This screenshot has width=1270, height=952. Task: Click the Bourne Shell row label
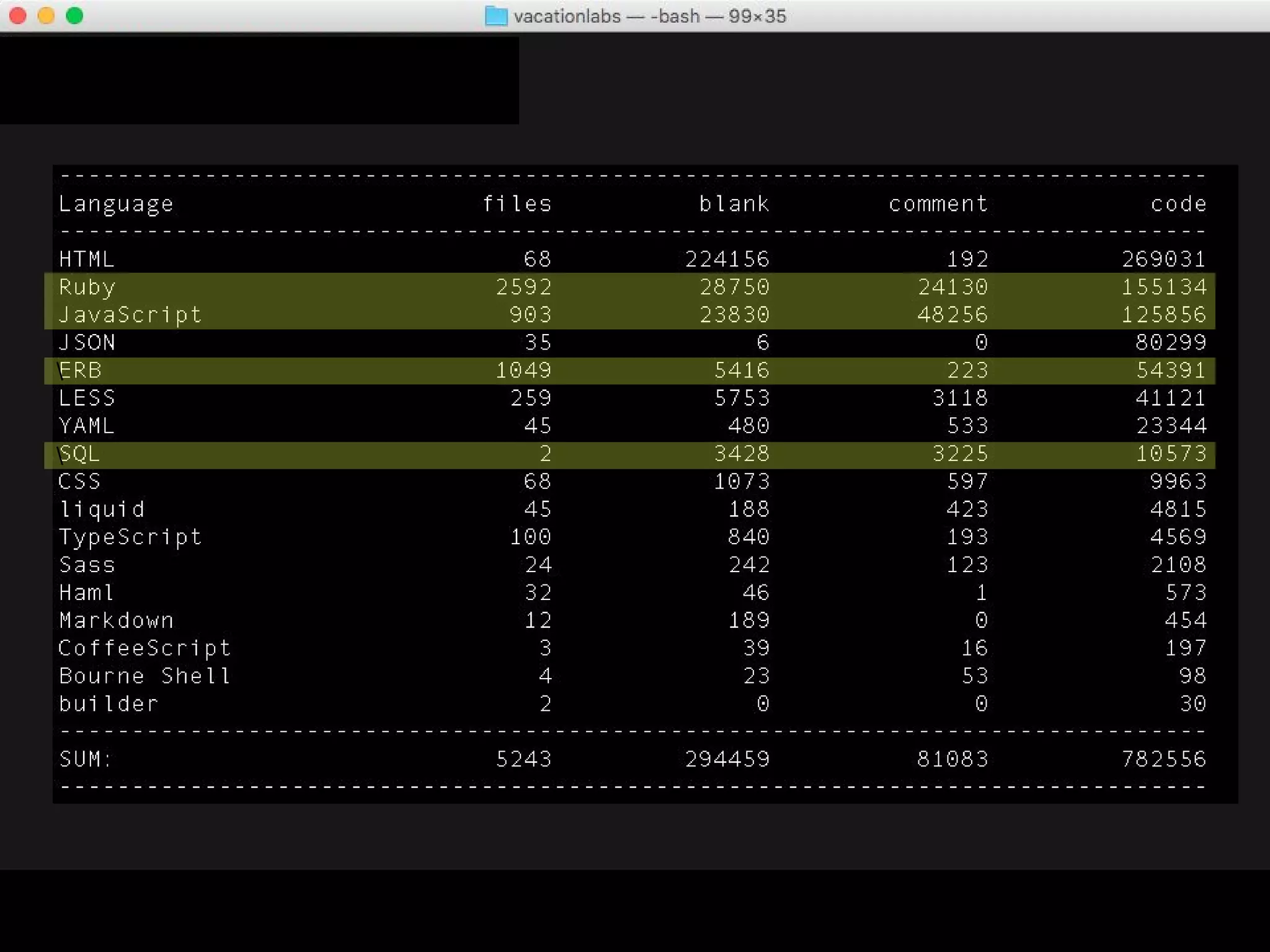point(144,676)
